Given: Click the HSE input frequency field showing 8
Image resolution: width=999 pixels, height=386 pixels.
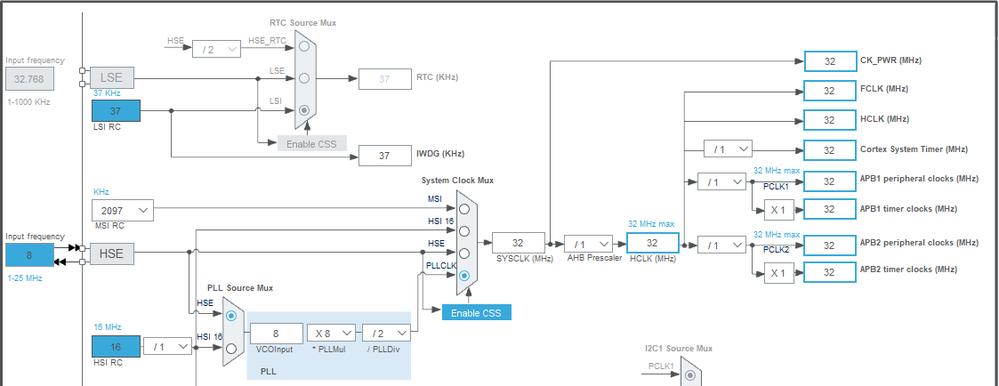Looking at the screenshot, I should [30, 255].
